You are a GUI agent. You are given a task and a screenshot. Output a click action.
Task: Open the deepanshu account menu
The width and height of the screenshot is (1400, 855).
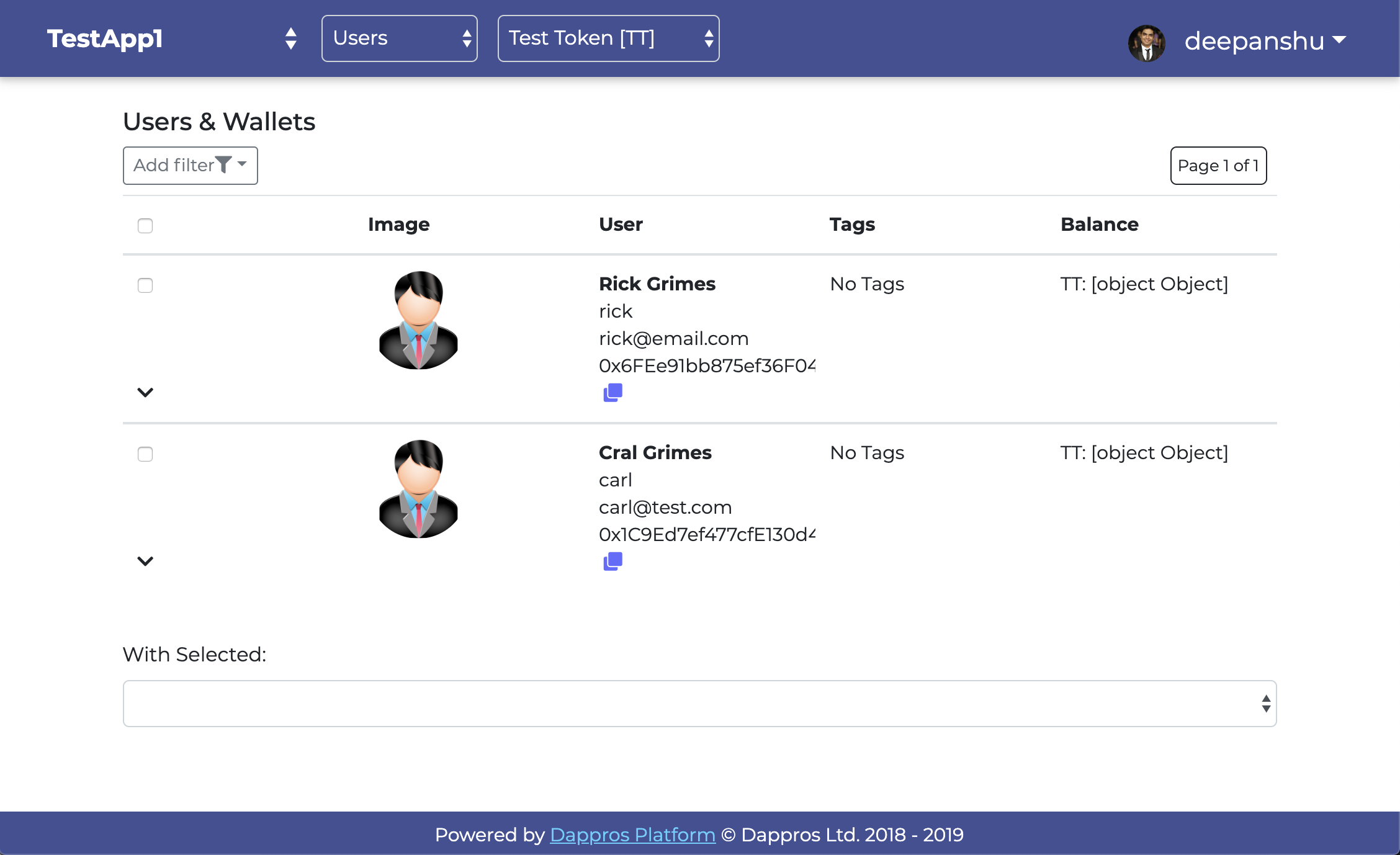[x=1254, y=41]
